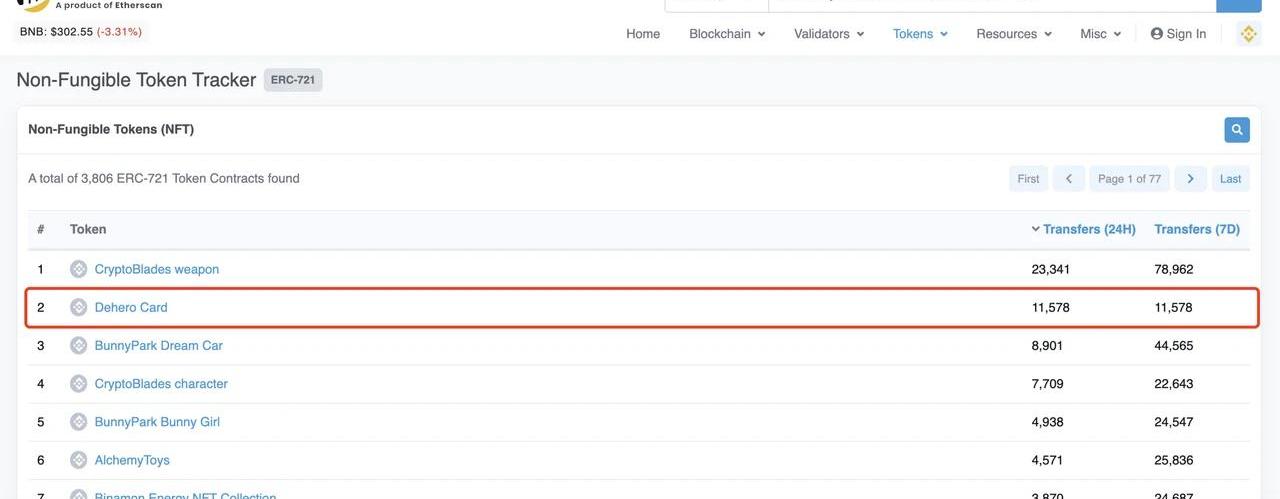Screen dimensions: 1280x499
Task: Click the BunnyPark Dream Car token icon
Action: click(78, 345)
